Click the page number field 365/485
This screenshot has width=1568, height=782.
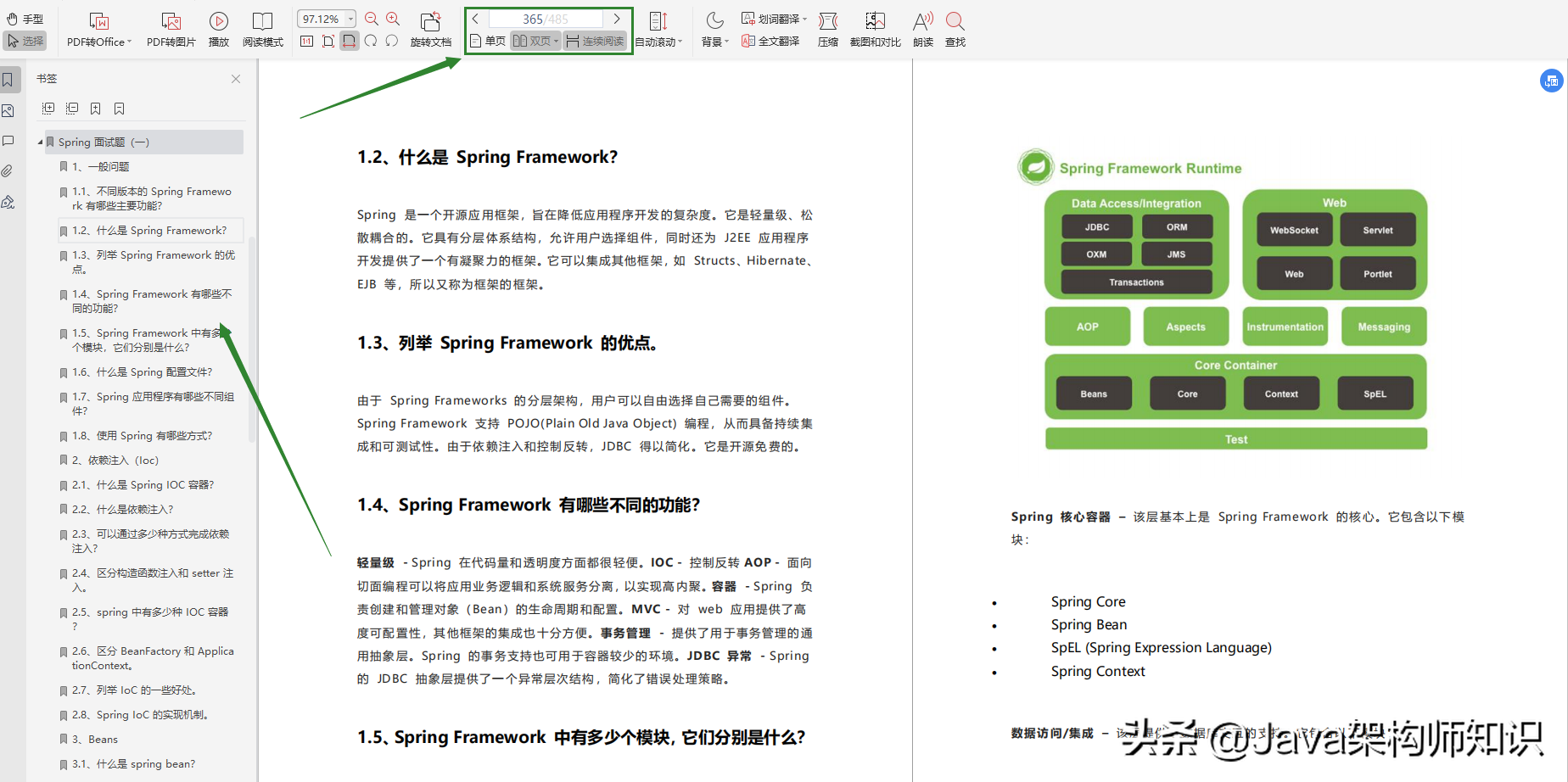click(x=546, y=19)
